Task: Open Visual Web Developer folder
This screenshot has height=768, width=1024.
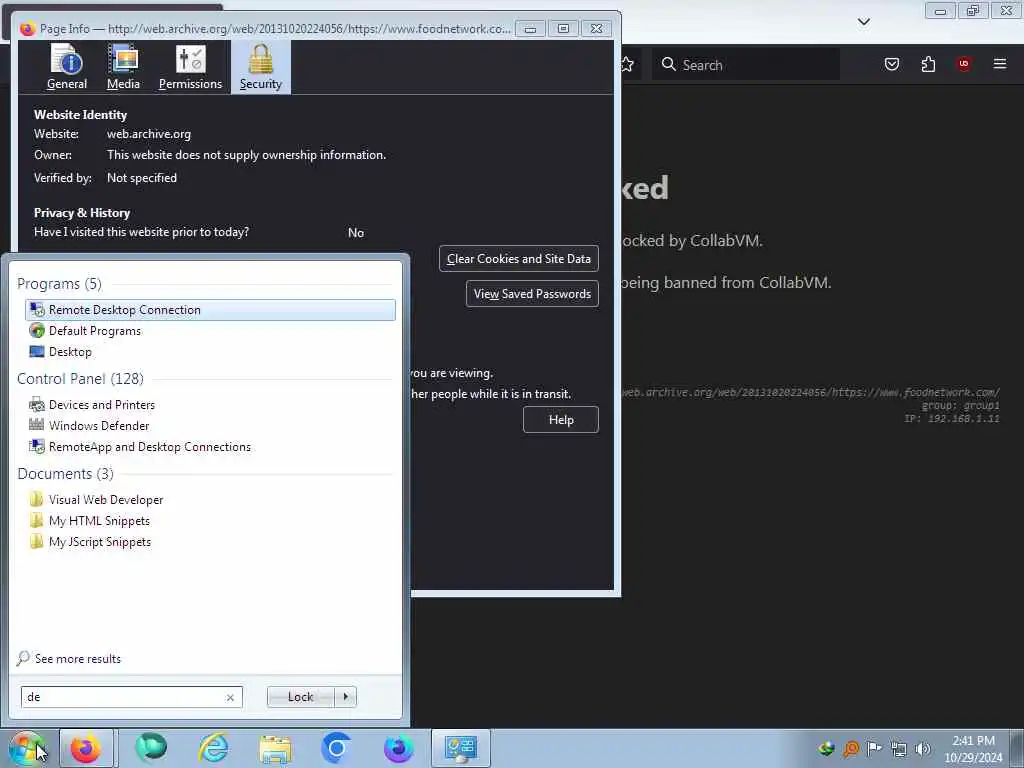Action: [210, 500]
